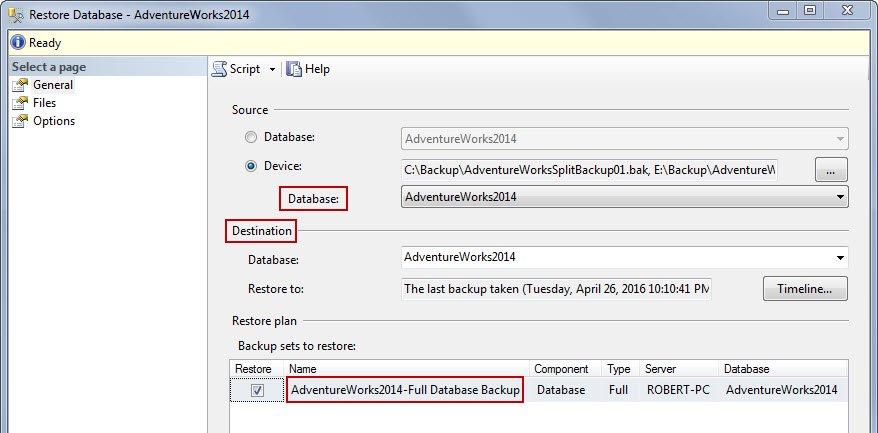This screenshot has width=878, height=433.
Task: Click the Help book icon
Action: click(293, 69)
